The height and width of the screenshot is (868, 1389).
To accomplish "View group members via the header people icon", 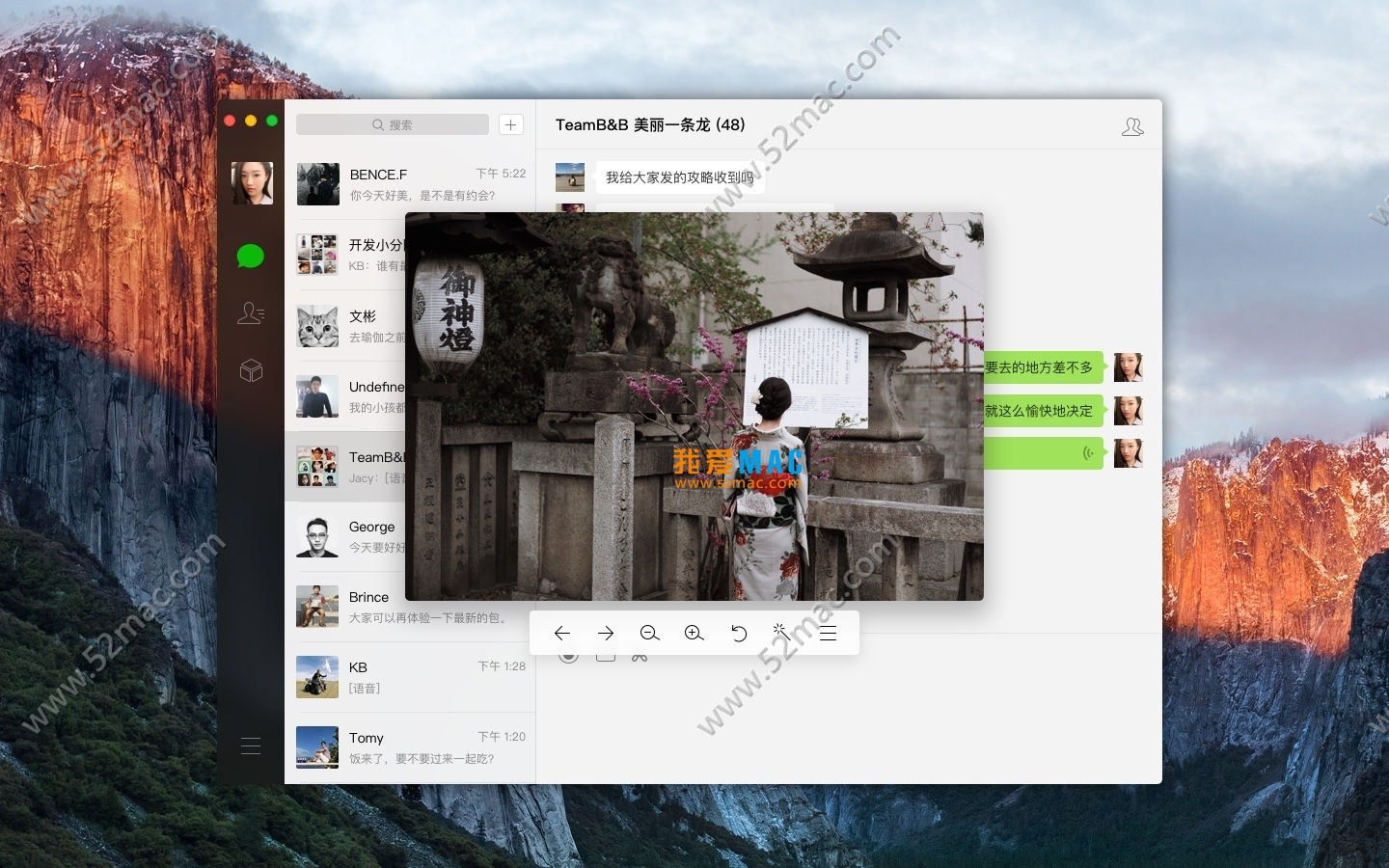I will [x=1132, y=125].
